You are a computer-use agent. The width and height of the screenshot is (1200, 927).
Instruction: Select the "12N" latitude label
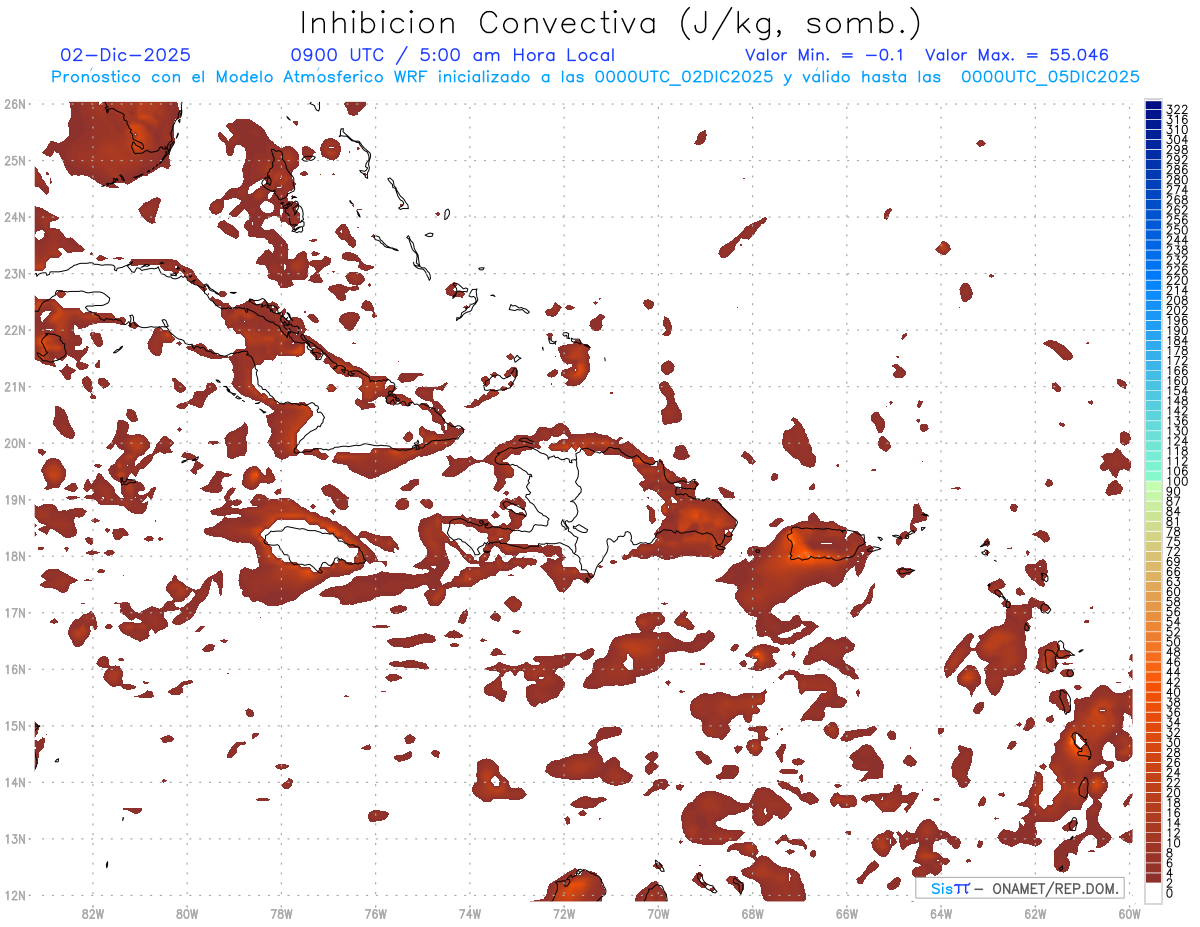click(x=15, y=895)
